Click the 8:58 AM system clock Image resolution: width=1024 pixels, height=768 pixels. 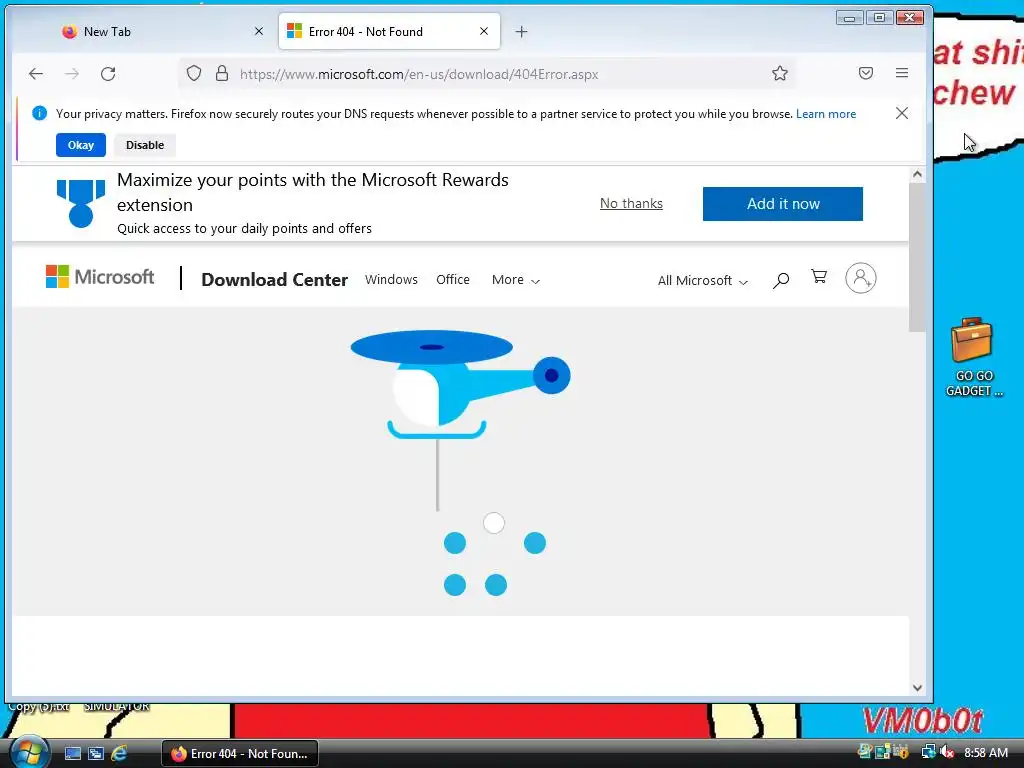tap(985, 753)
